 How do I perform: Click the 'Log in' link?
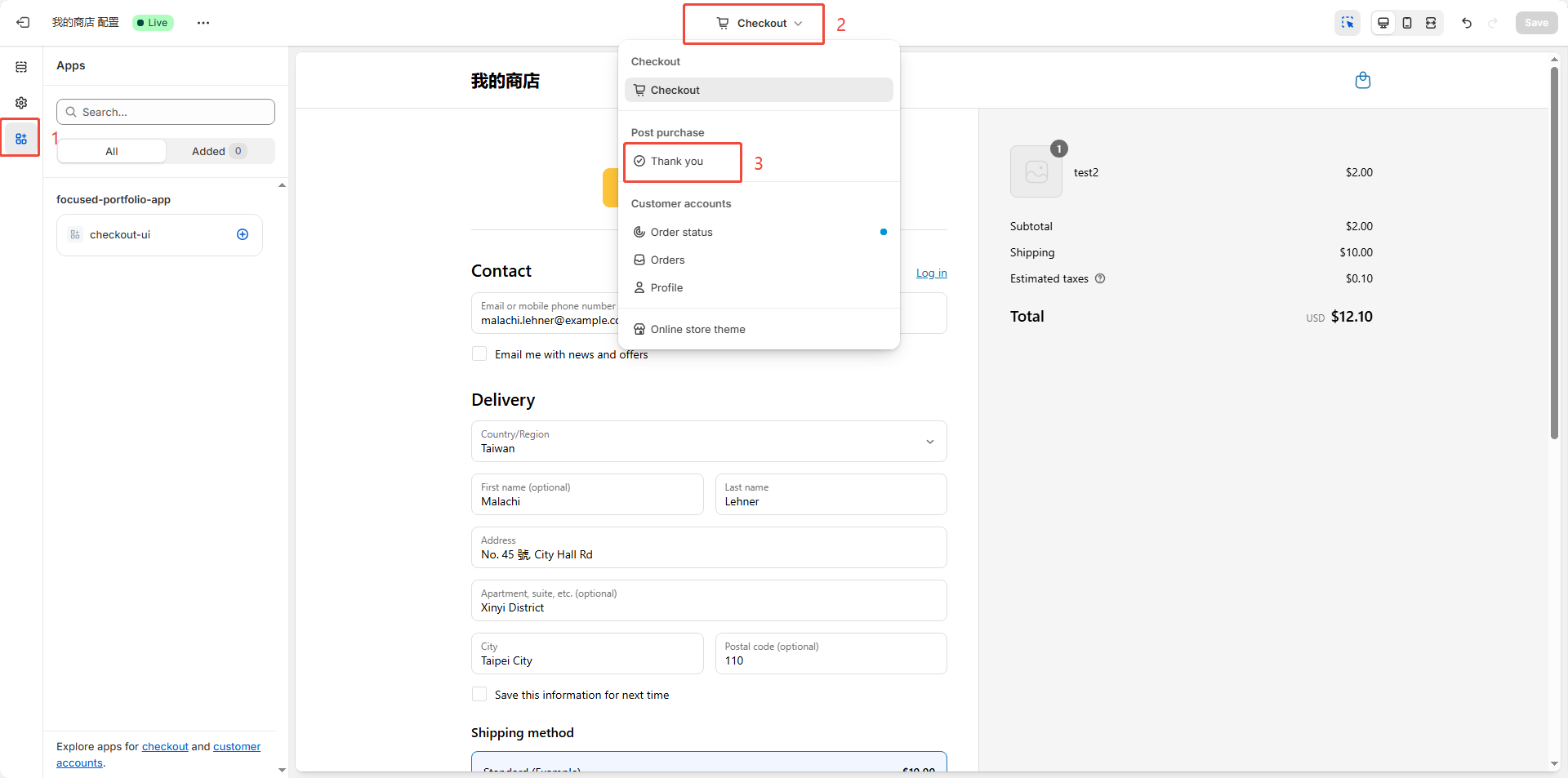[x=931, y=273]
